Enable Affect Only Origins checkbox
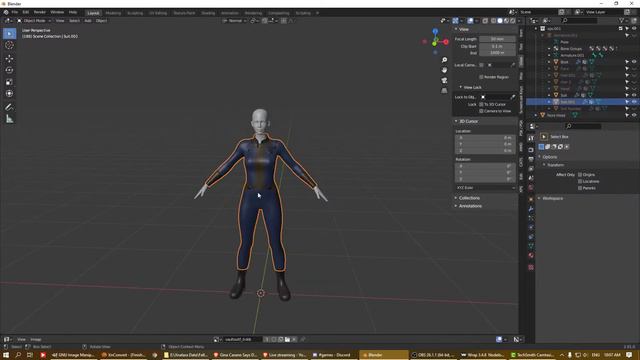This screenshot has width=640, height=360. point(580,175)
